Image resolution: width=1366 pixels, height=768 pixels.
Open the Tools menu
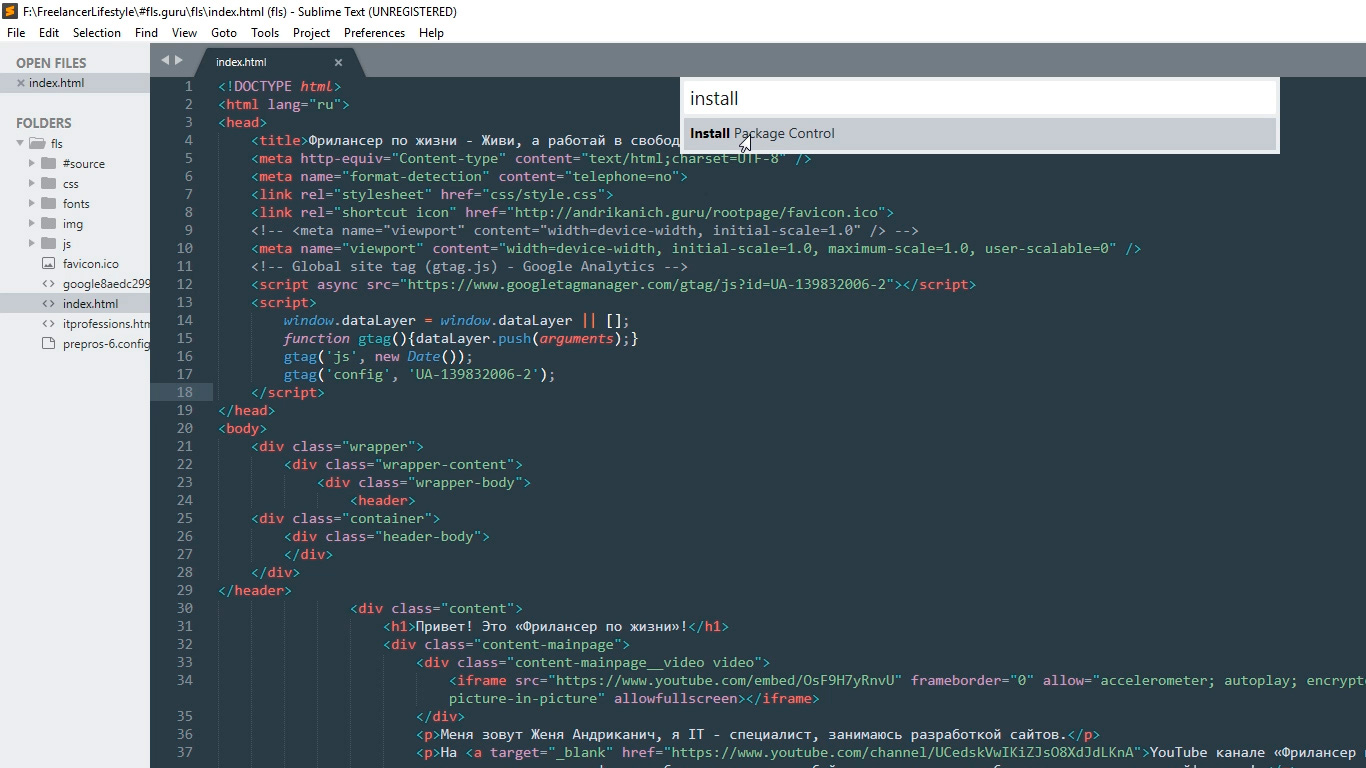(265, 33)
